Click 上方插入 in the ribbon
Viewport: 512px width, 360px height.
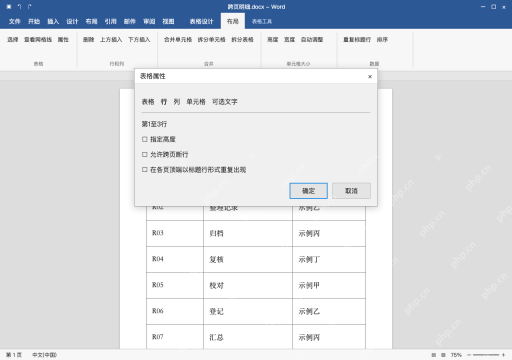(x=111, y=40)
